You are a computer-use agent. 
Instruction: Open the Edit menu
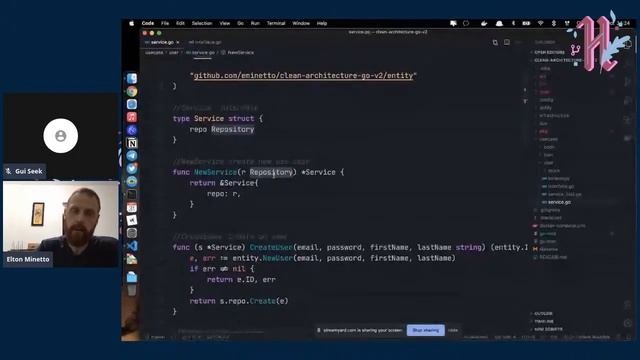[x=180, y=23]
